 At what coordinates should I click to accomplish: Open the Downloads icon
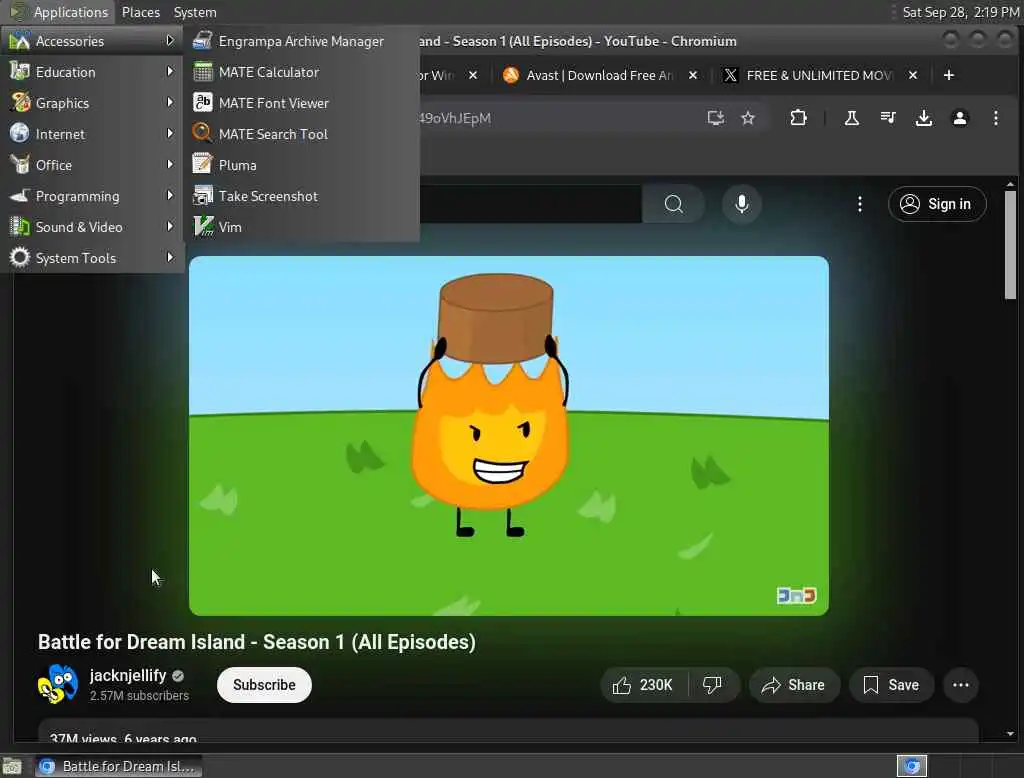(x=923, y=118)
